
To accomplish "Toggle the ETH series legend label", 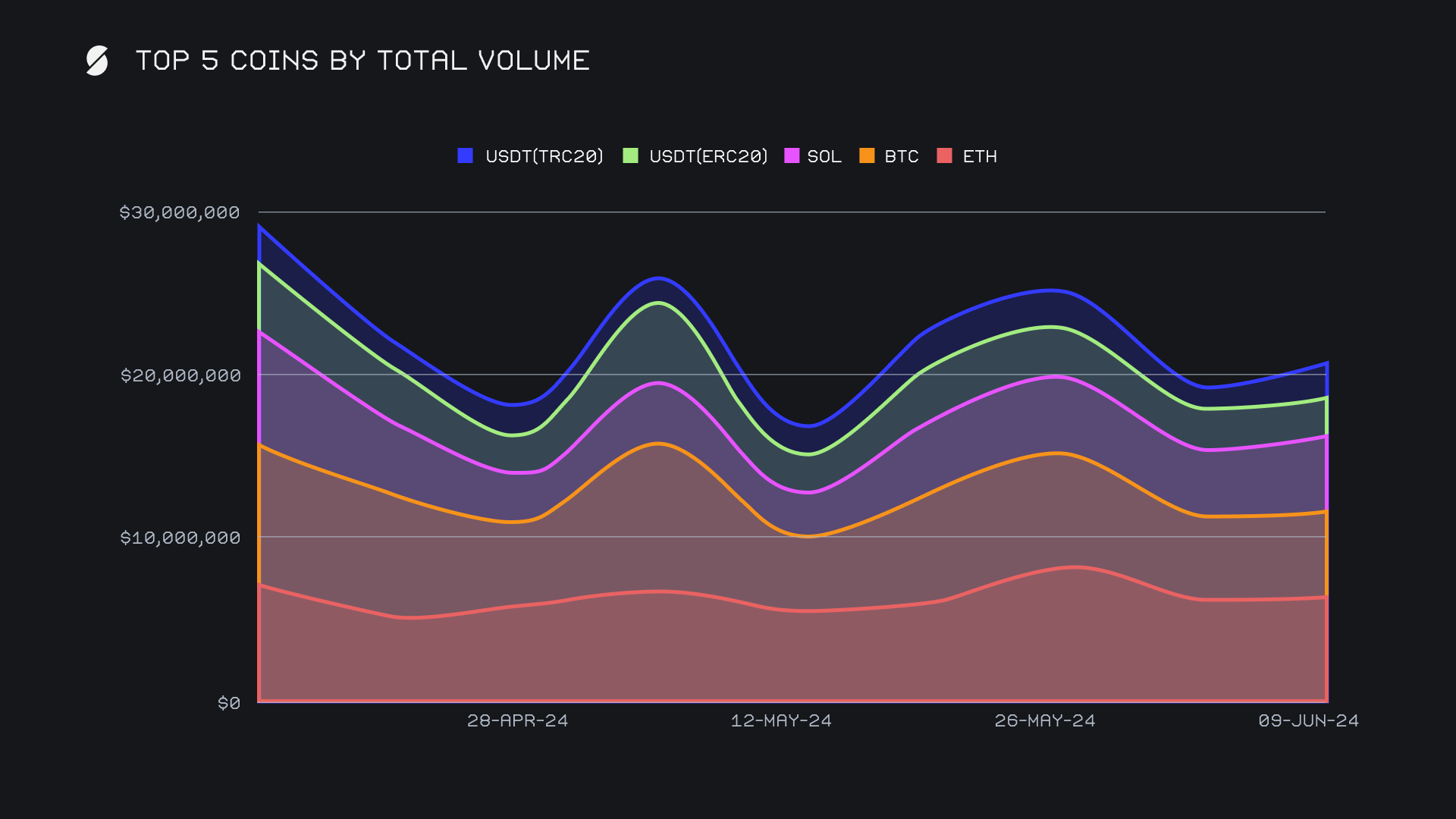I will point(980,156).
